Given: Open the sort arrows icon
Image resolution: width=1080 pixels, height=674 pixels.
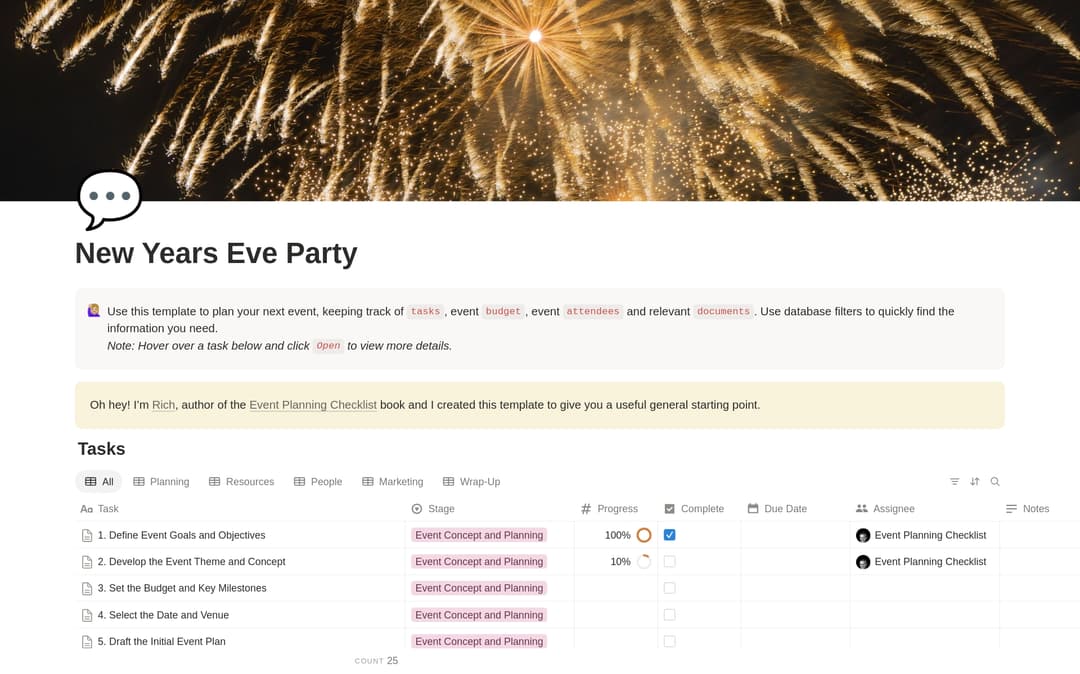Looking at the screenshot, I should [975, 482].
